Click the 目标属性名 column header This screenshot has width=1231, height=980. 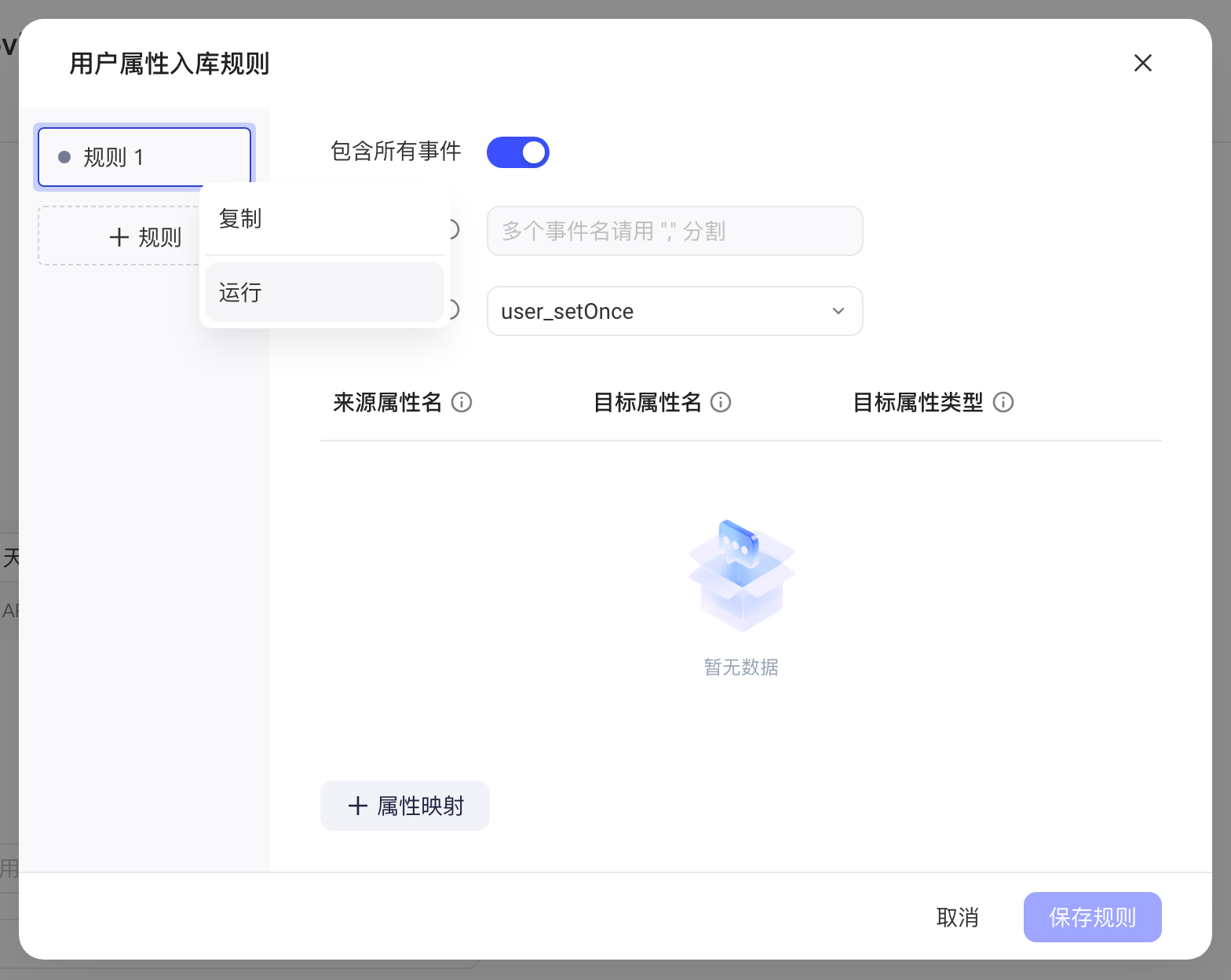(647, 402)
